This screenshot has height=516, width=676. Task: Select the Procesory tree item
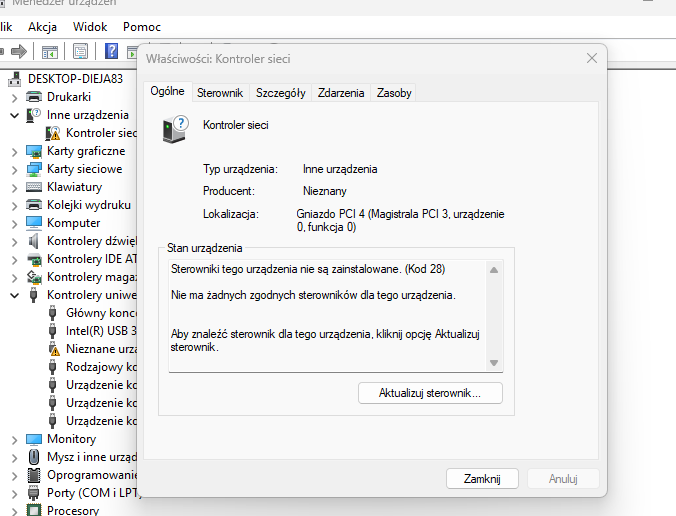coord(73,510)
